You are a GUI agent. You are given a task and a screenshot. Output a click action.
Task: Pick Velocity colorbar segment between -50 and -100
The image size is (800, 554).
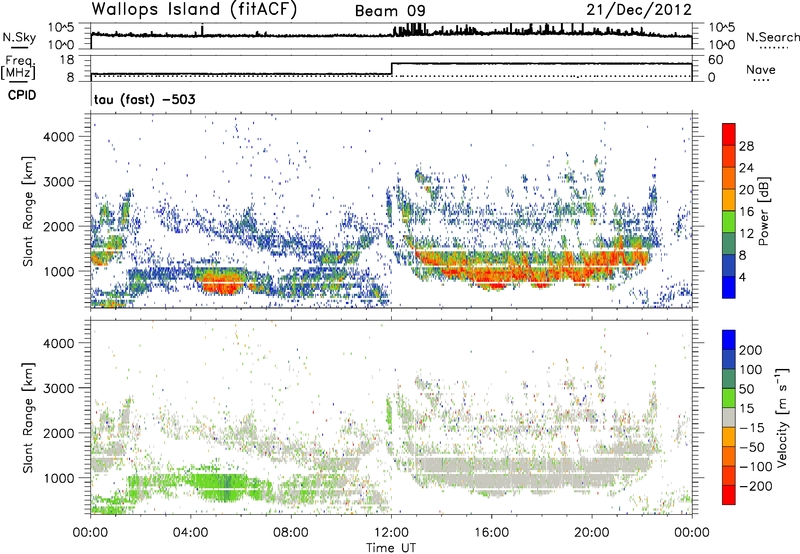coord(729,456)
